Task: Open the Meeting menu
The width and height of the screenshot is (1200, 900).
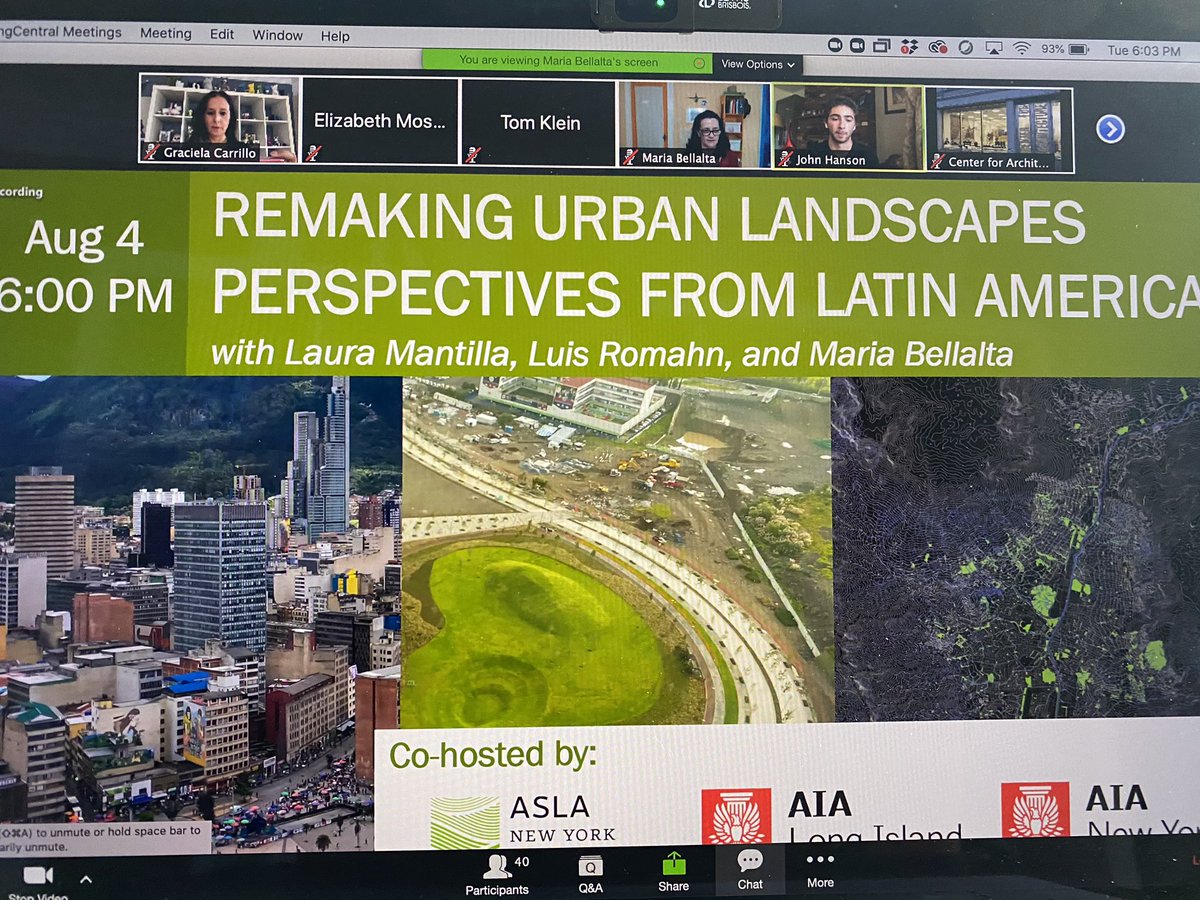Action: [x=165, y=33]
